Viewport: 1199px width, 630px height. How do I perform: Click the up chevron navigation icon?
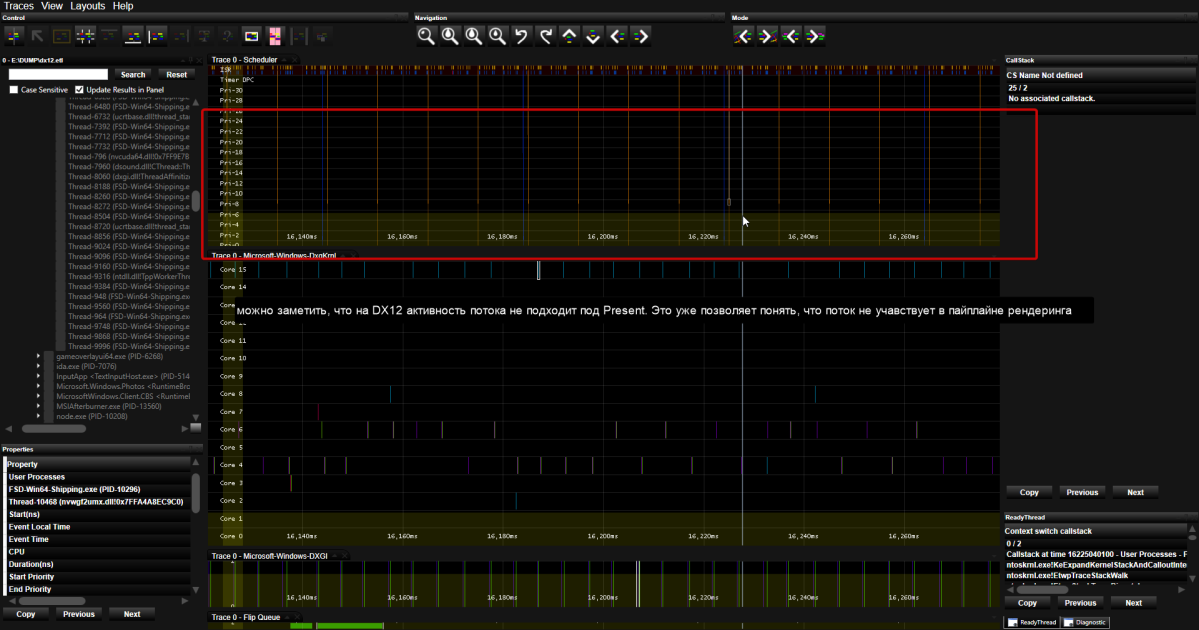tap(569, 36)
